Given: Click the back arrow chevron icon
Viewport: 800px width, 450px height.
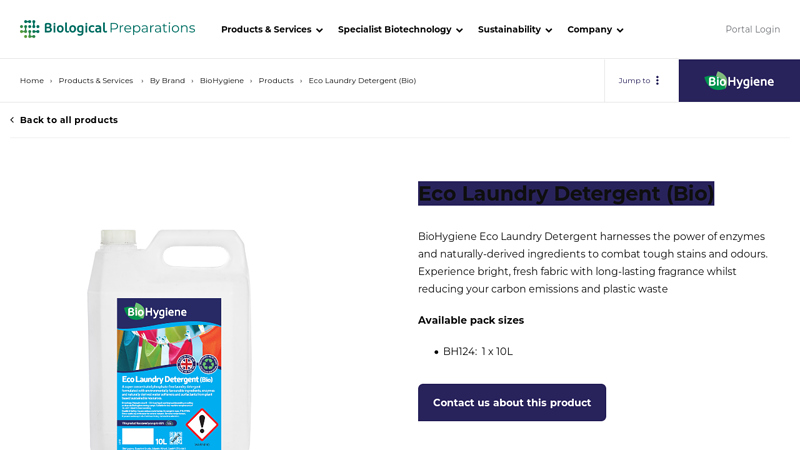Looking at the screenshot, I should pos(12,120).
